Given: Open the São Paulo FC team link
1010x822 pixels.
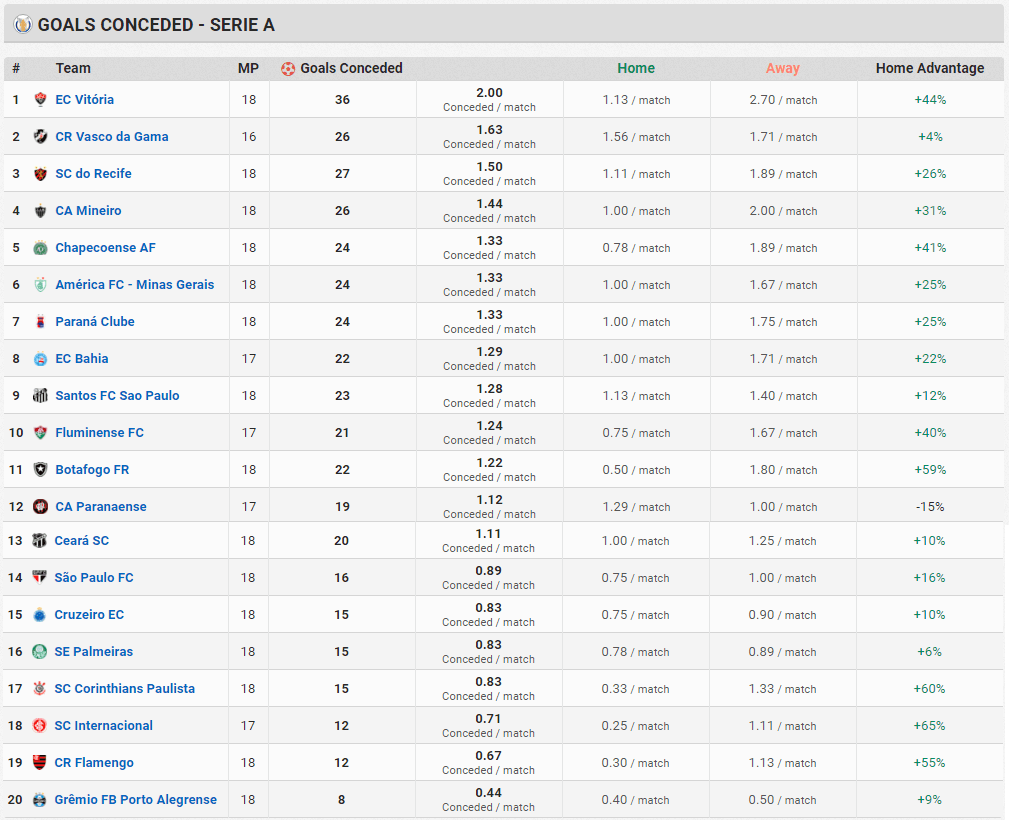Looking at the screenshot, I should [x=93, y=578].
